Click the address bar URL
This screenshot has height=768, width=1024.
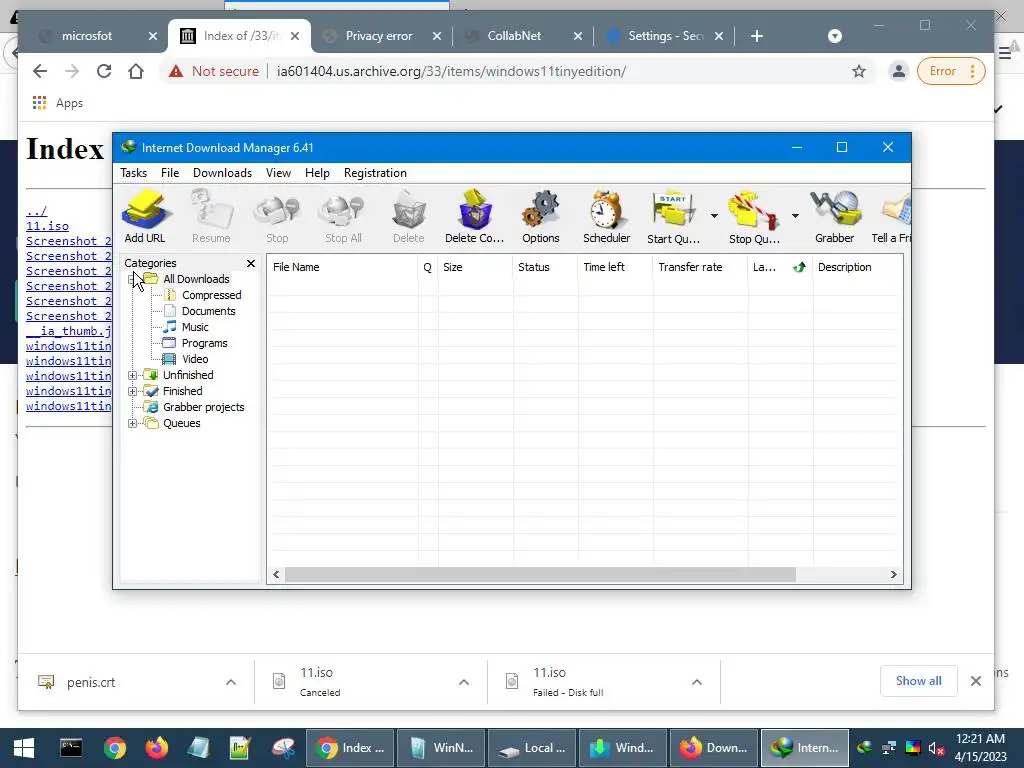[x=451, y=71]
